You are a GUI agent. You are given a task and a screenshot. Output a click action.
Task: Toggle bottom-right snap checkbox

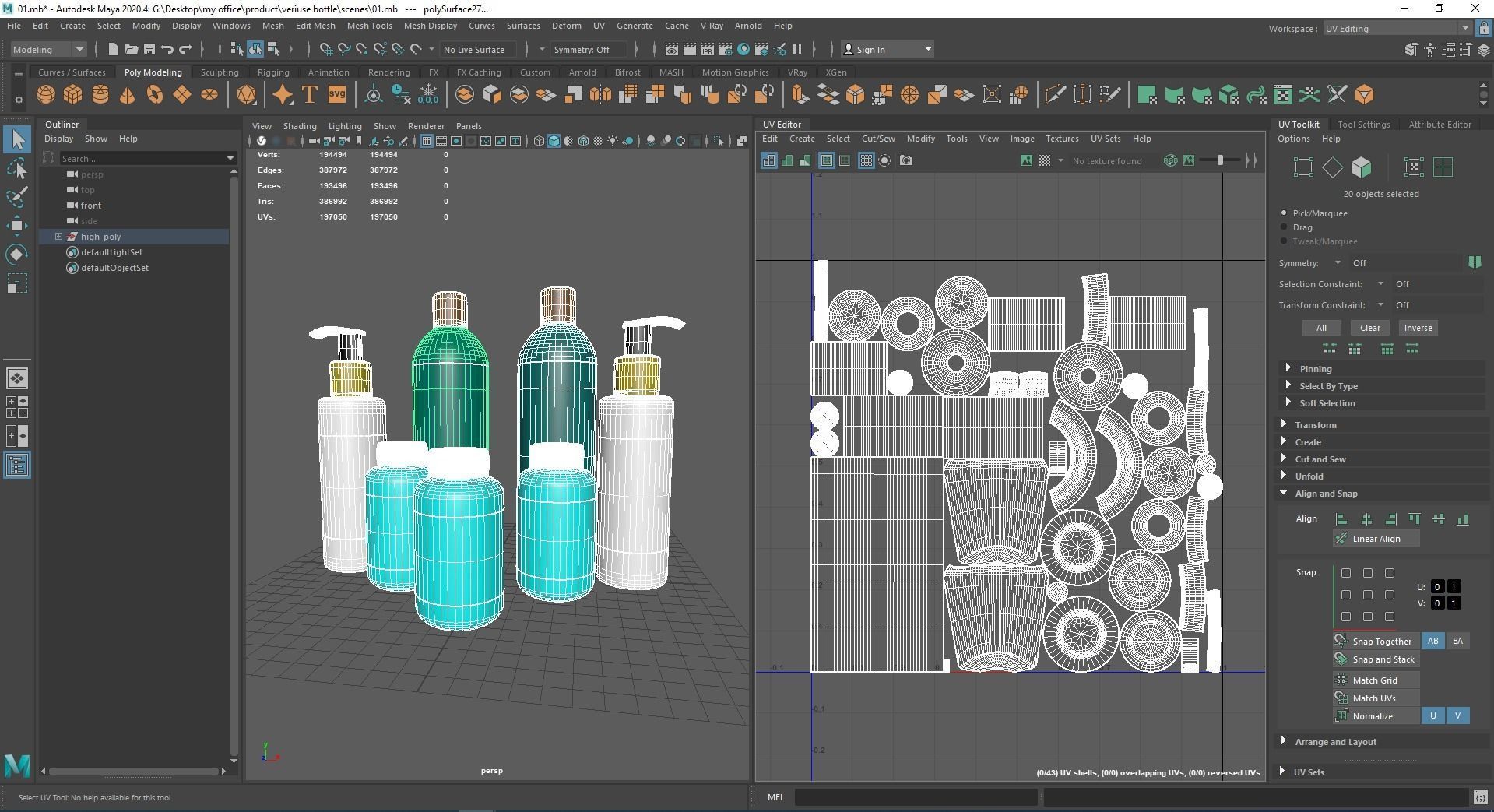(1389, 617)
